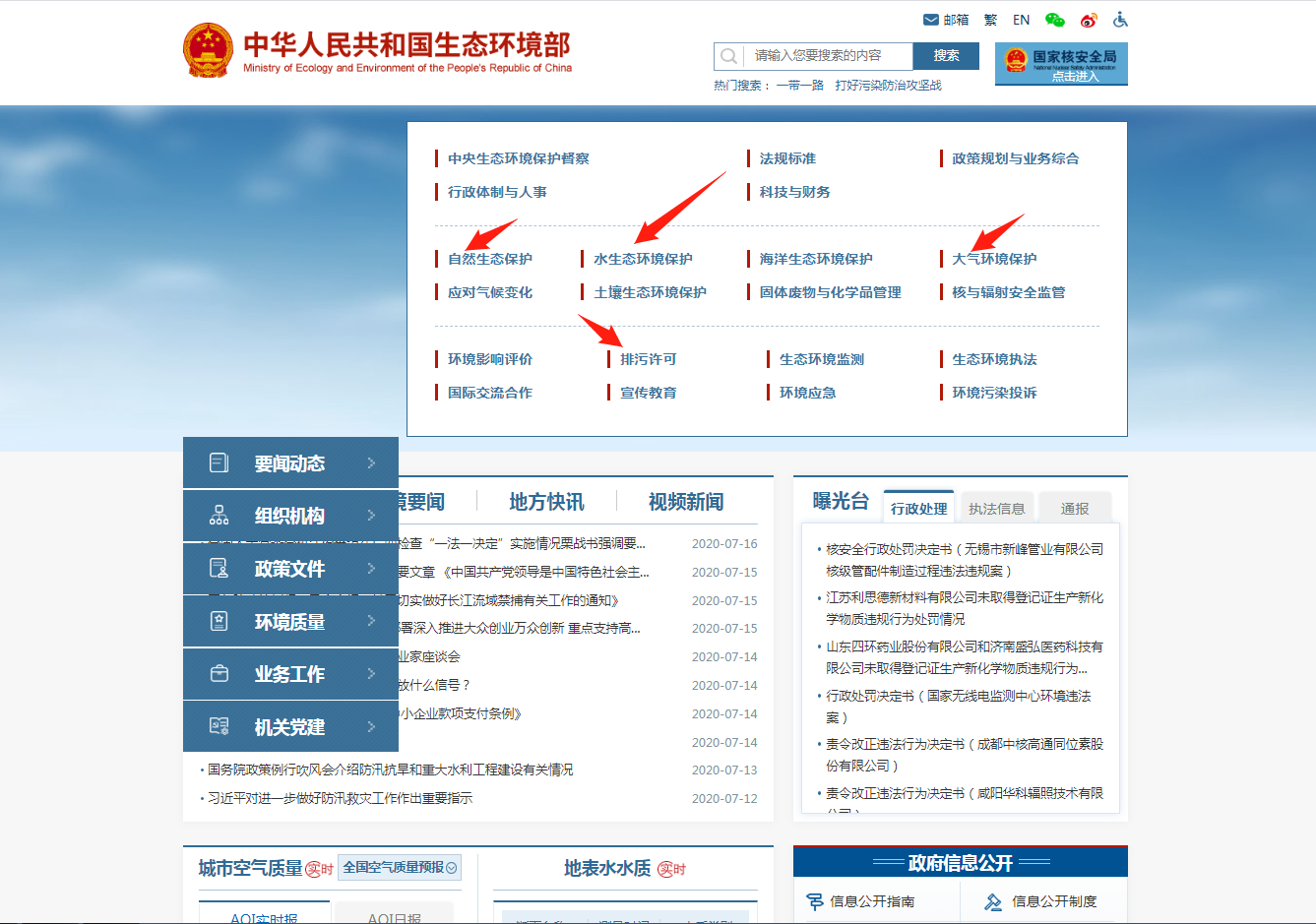Open 法规标准 link
1316x924 pixels.
tap(787, 158)
